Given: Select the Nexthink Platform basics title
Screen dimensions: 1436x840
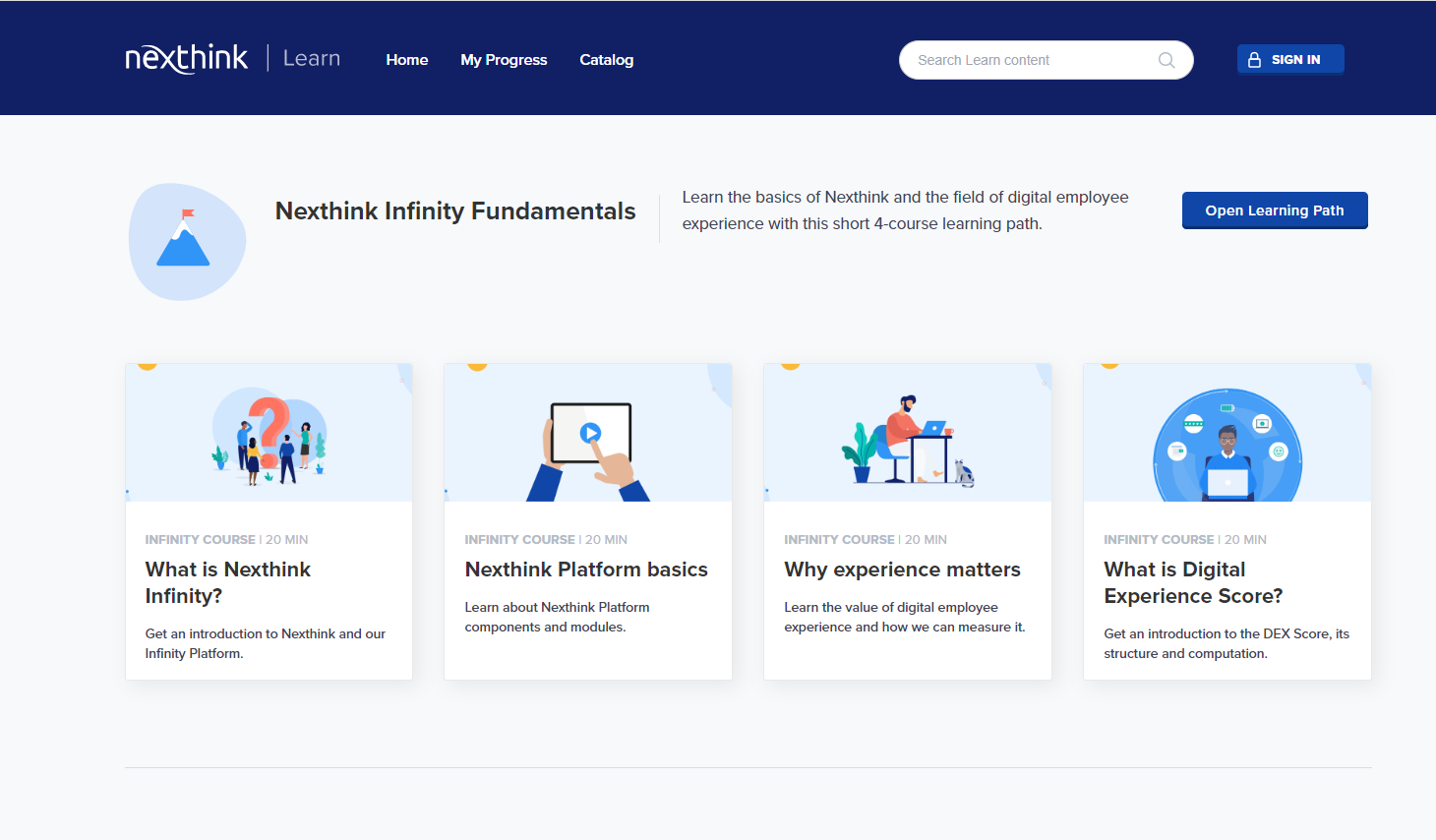Looking at the screenshot, I should click(586, 570).
